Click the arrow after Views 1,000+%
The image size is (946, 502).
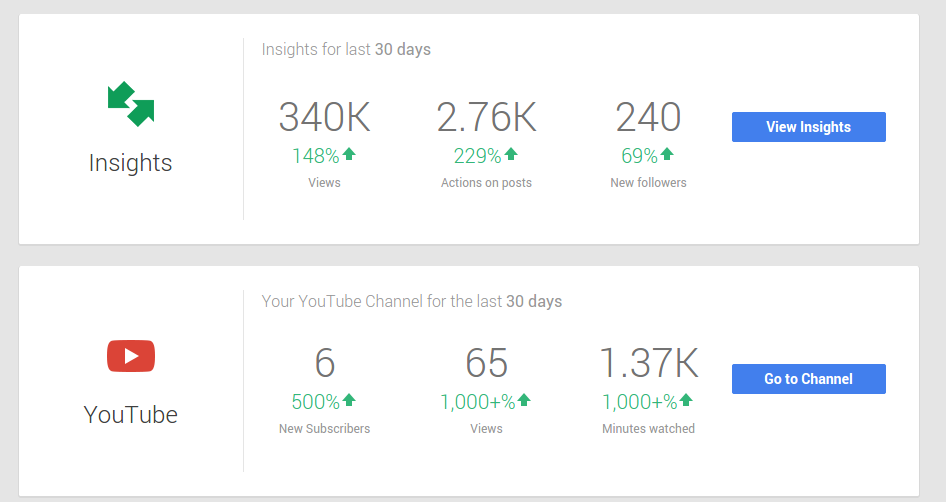(x=524, y=400)
